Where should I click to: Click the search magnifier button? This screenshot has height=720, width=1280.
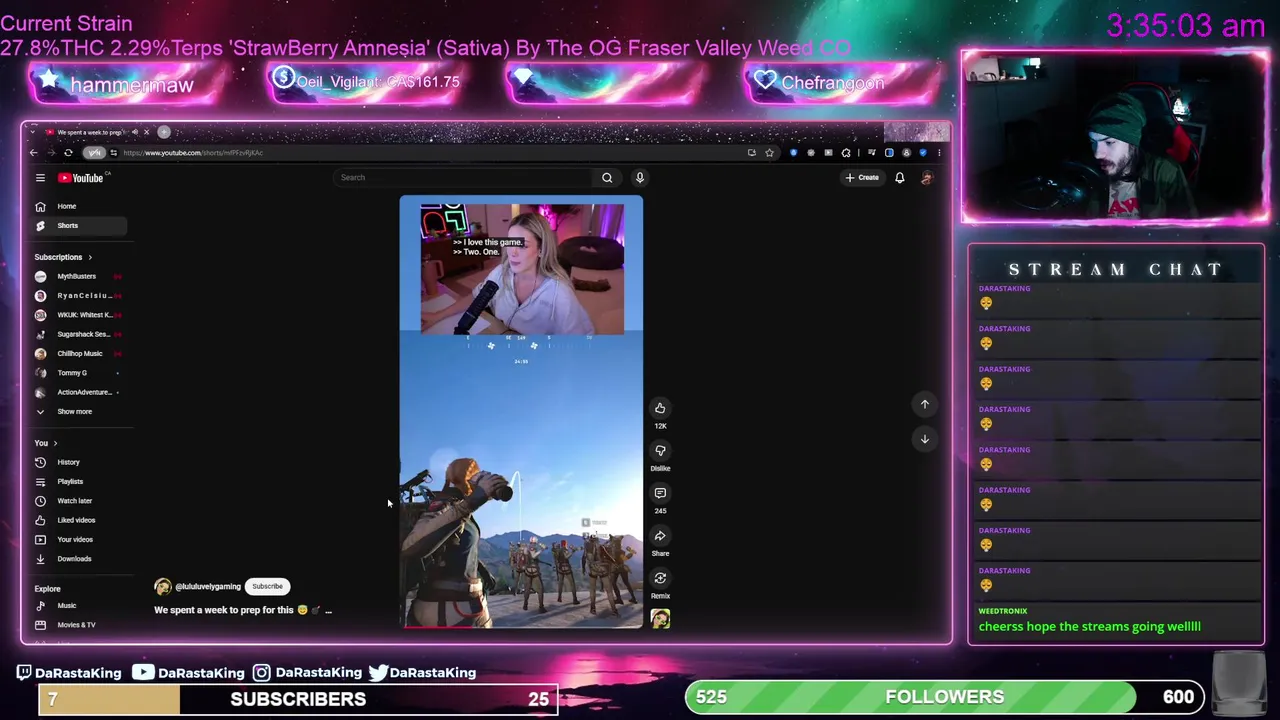pos(607,178)
